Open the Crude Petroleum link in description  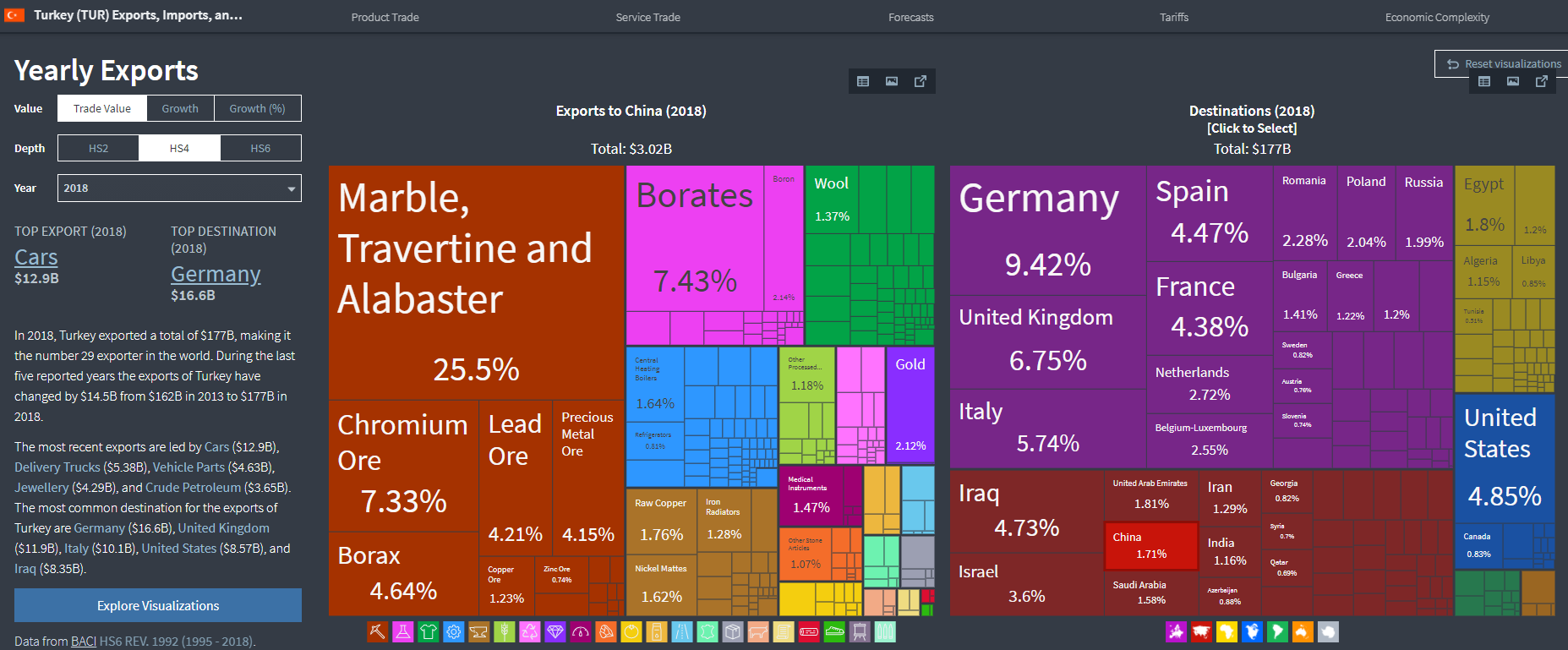[193, 487]
